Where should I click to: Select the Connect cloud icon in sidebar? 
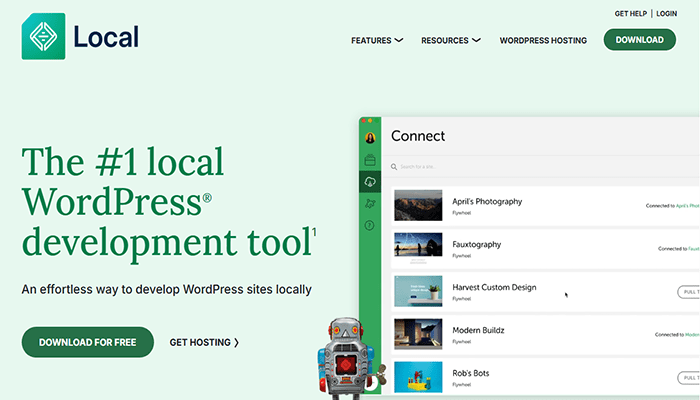pyautogui.click(x=370, y=182)
